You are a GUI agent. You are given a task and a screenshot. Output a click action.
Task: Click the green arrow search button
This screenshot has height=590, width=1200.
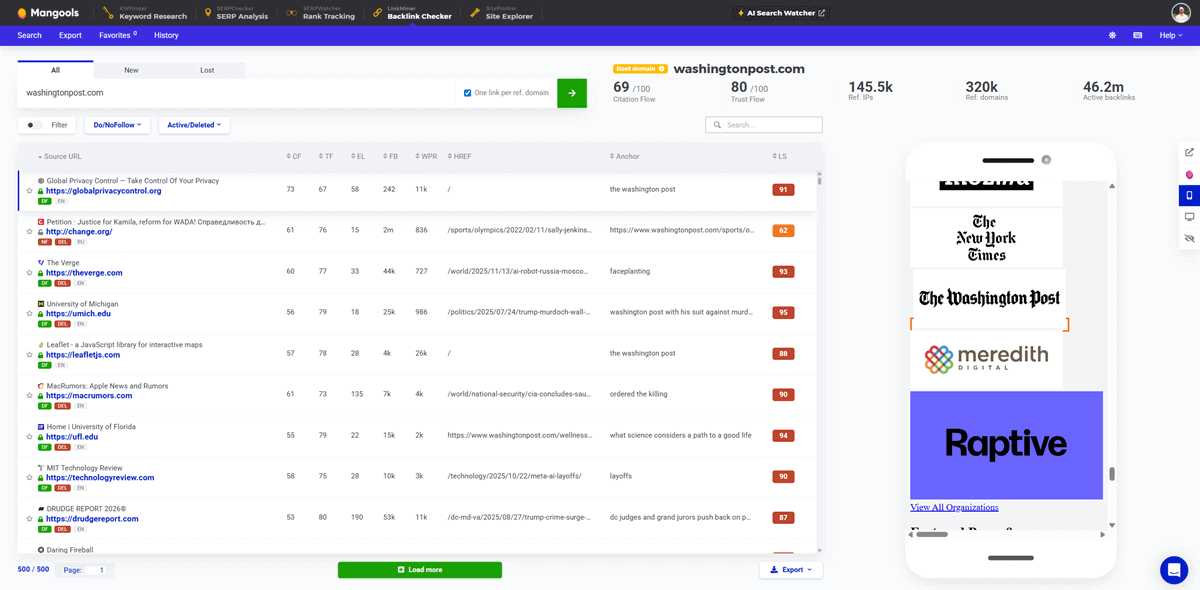click(x=571, y=92)
